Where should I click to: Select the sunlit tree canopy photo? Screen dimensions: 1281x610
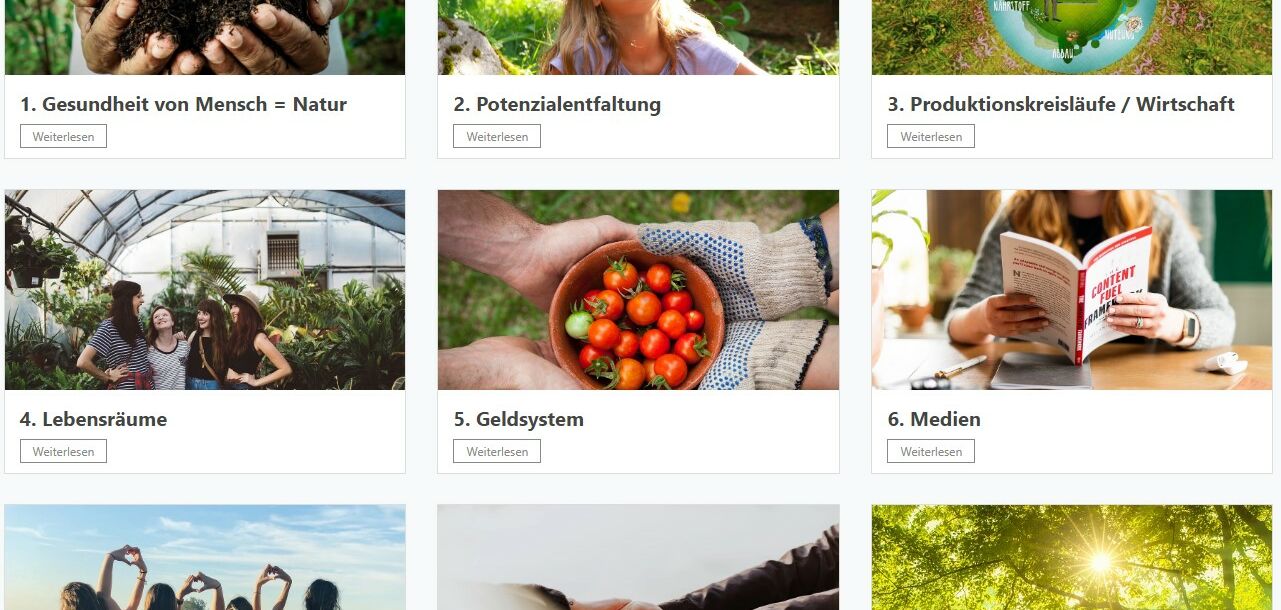click(1072, 557)
